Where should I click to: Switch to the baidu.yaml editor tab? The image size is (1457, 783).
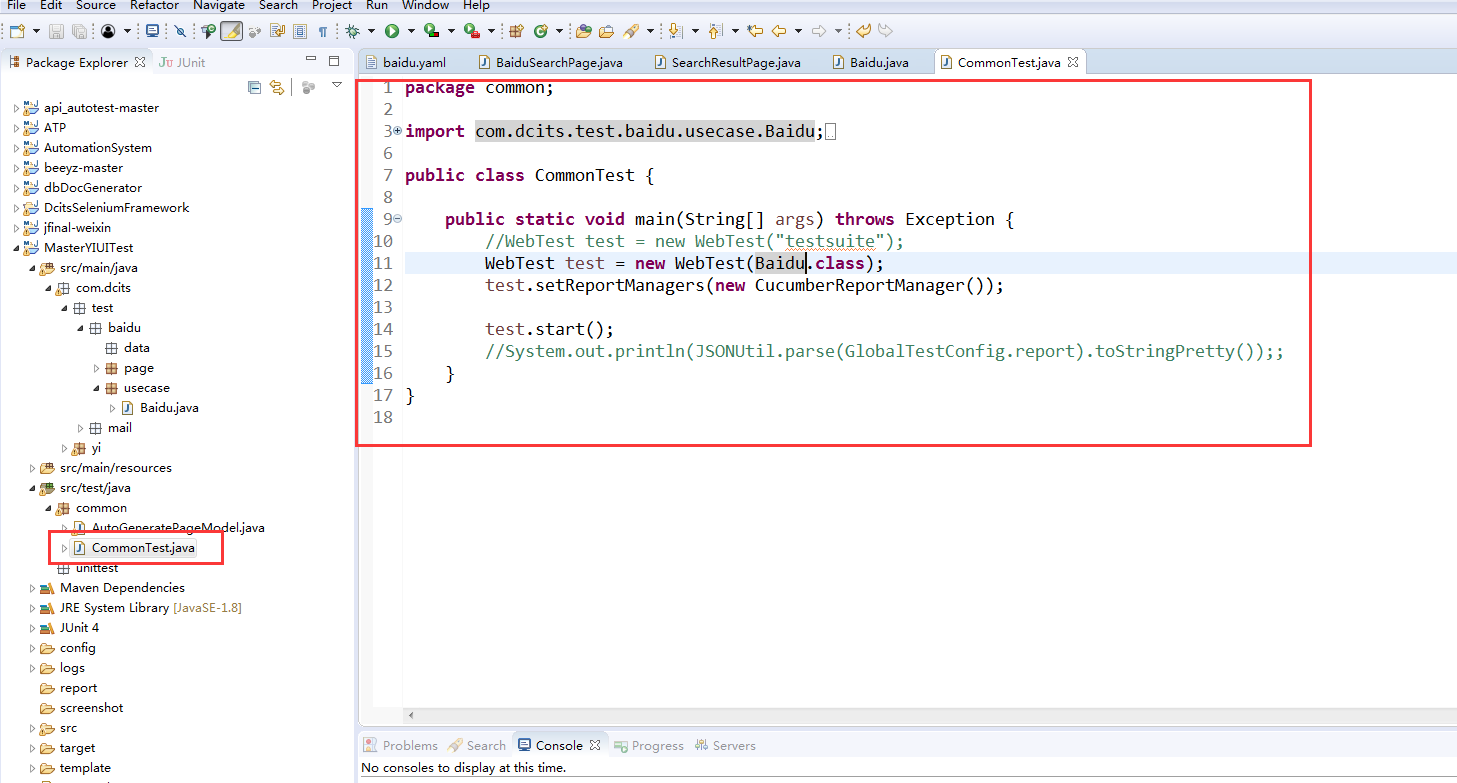tap(404, 62)
